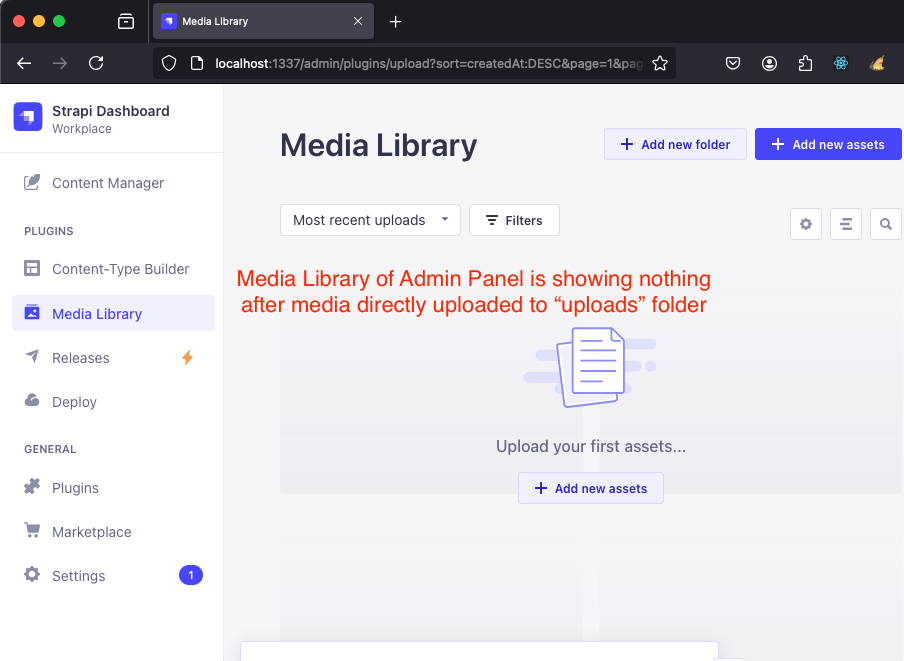Open the Releases section

pyautogui.click(x=81, y=358)
